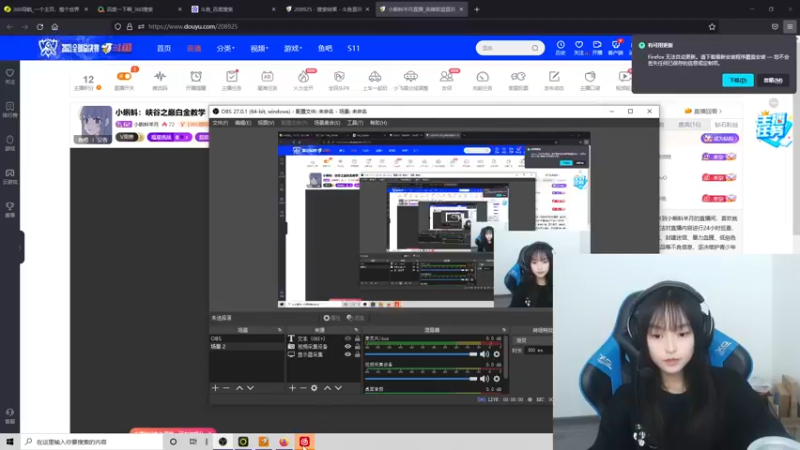800x450 pixels.
Task: Expand the 游戏 dropdown in Douyu nav
Action: coord(293,48)
